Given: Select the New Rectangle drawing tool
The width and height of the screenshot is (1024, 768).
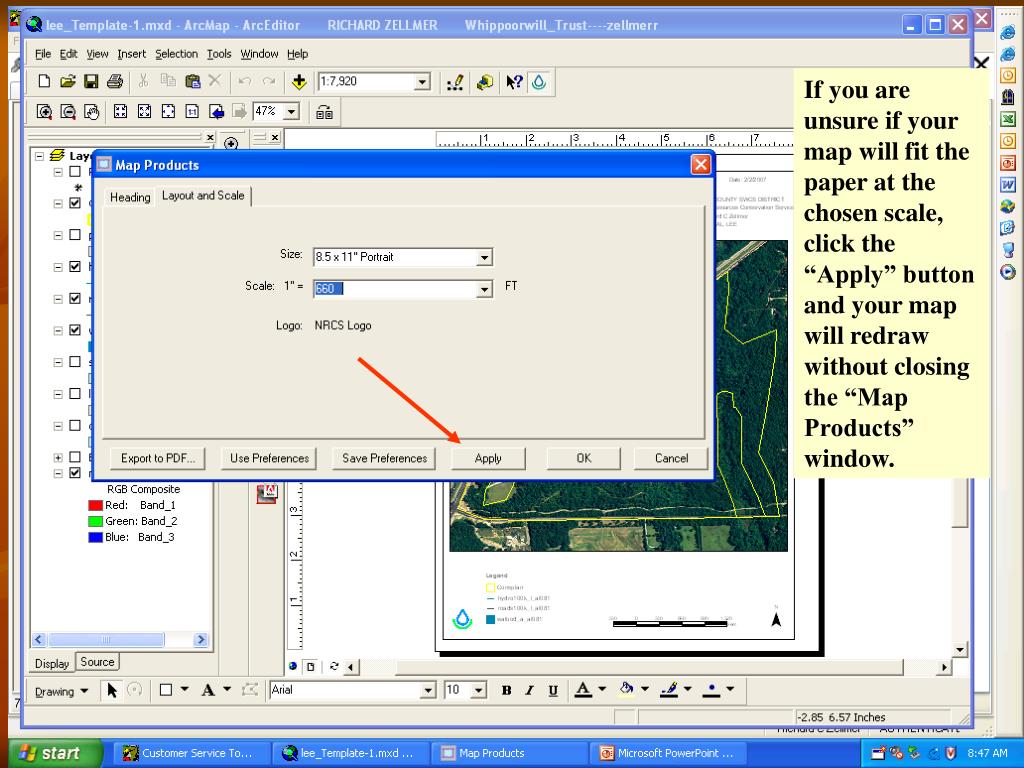Looking at the screenshot, I should coord(166,690).
